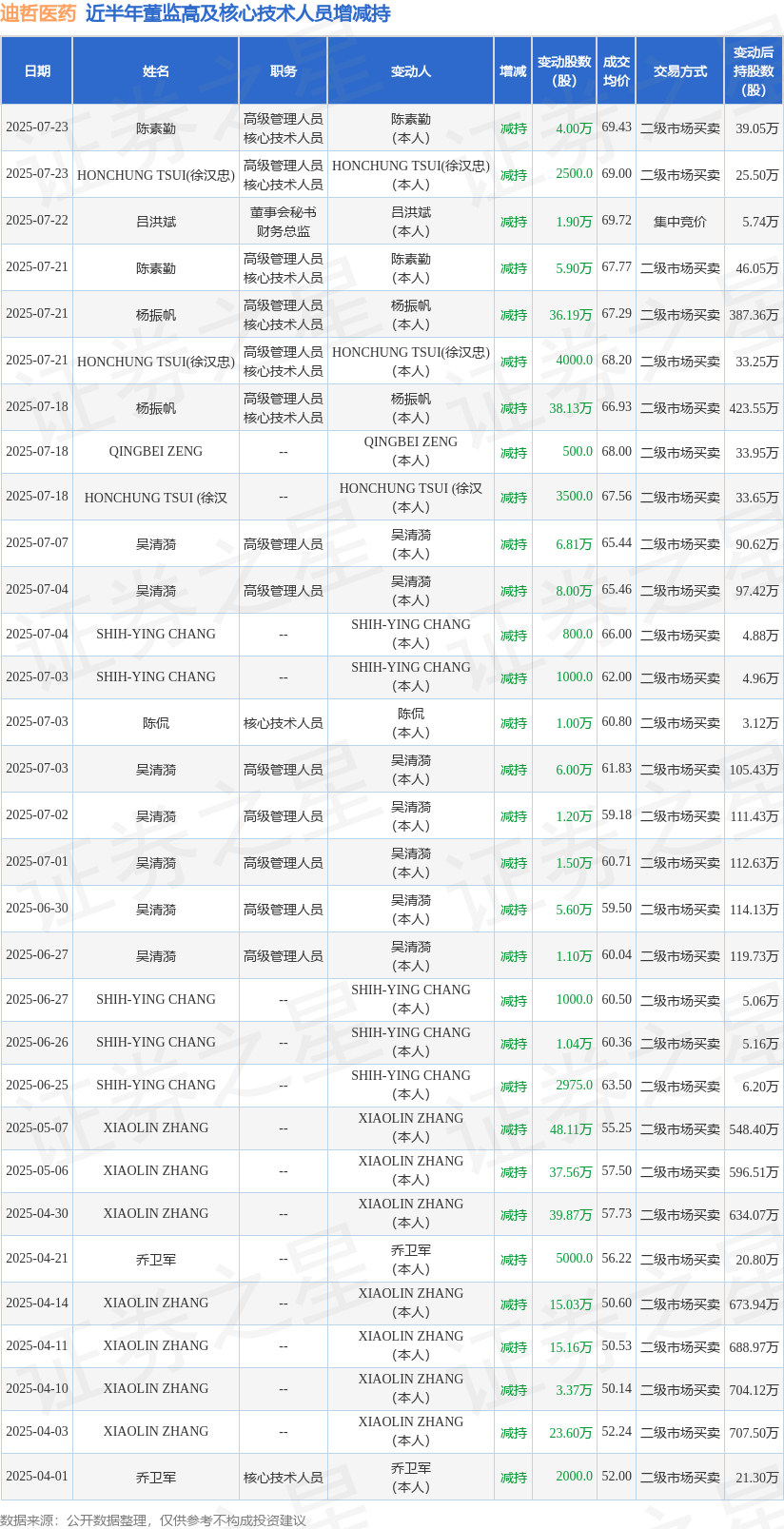Select the date cell 2025-07-07
This screenshot has height=1529, width=784.
coord(37,543)
